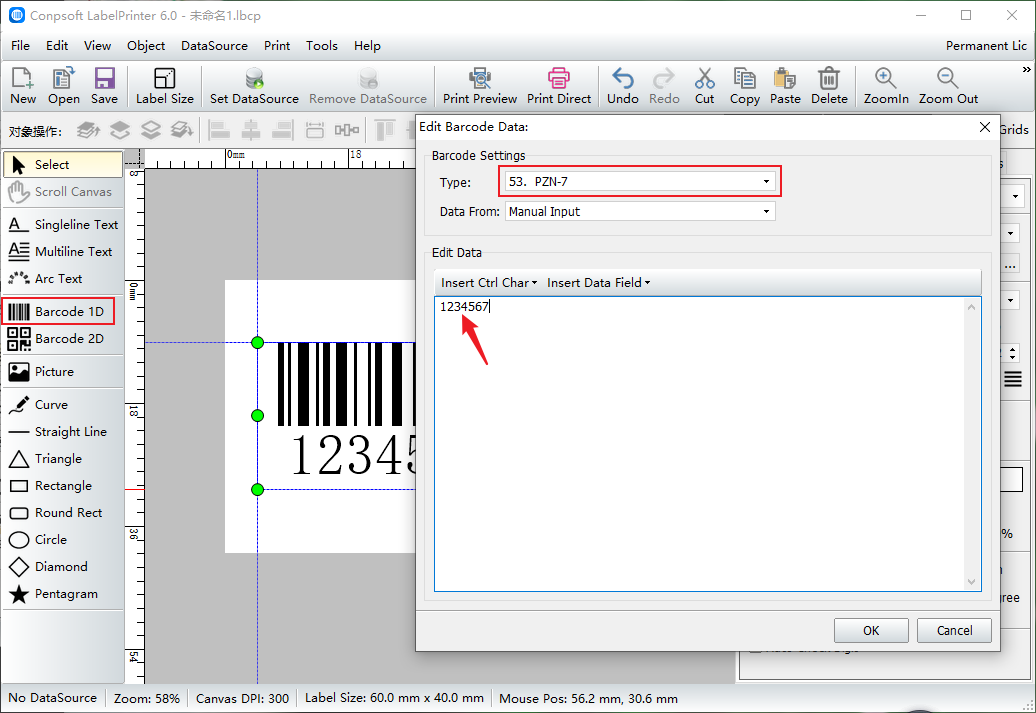Activate Scroll Canvas hand tool
The image size is (1036, 713).
coord(63,192)
